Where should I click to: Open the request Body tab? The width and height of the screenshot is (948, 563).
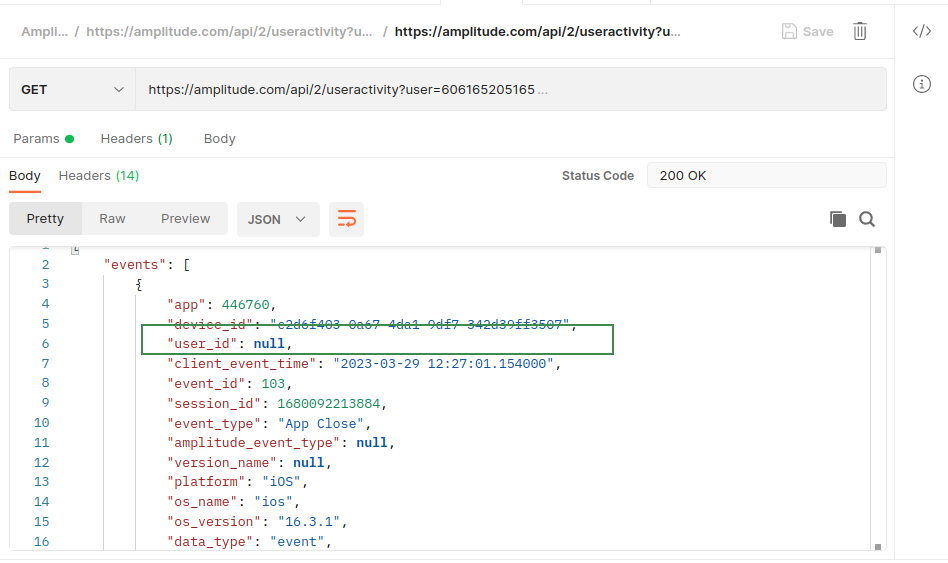219,138
